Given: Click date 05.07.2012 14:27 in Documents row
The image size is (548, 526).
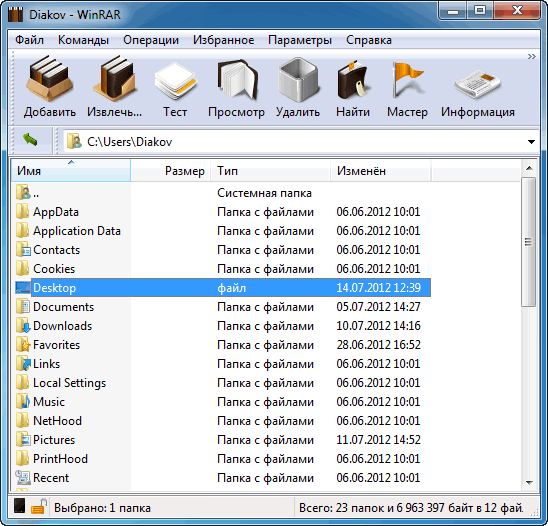Looking at the screenshot, I should click(x=378, y=307).
